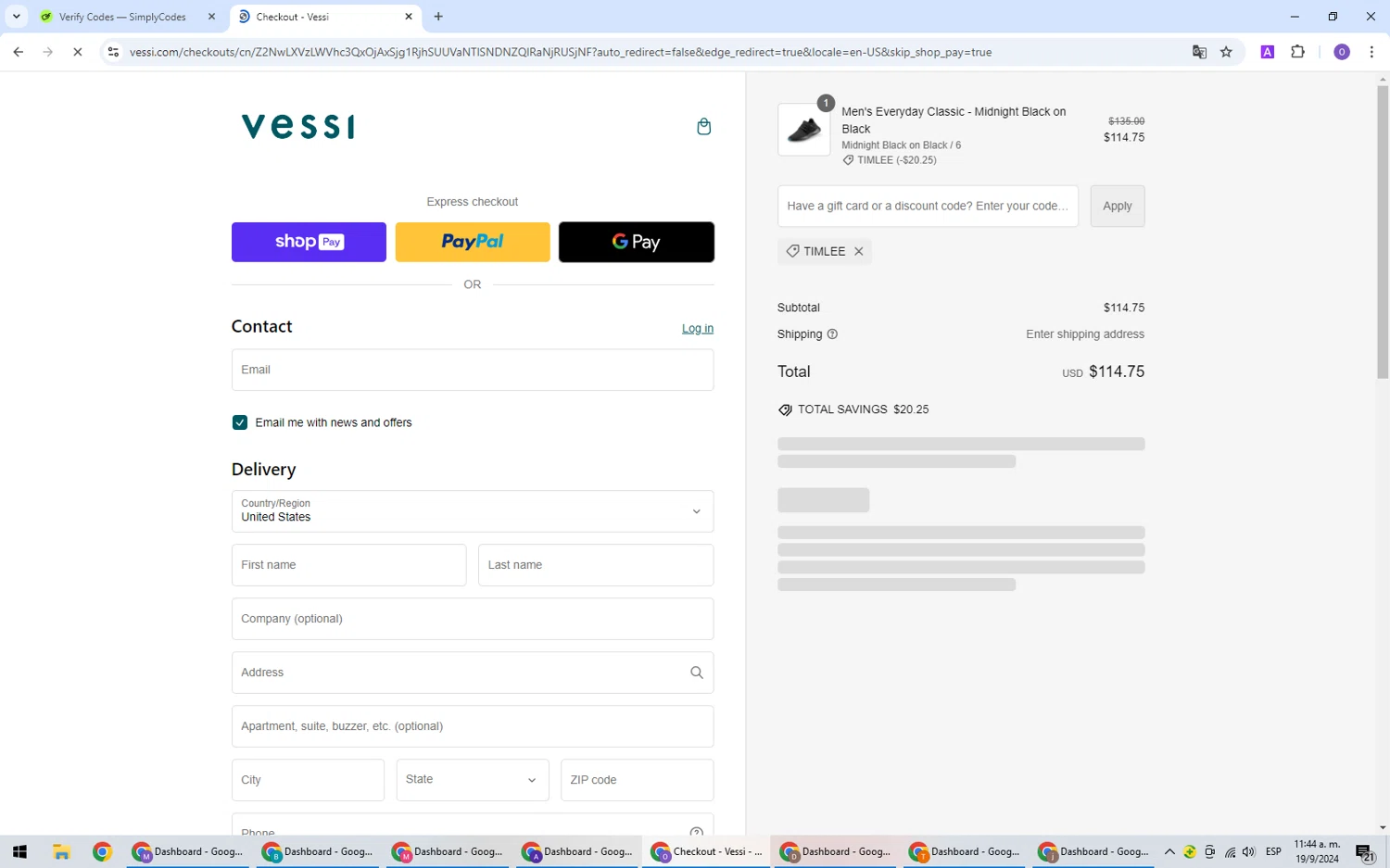This screenshot has height=868, width=1390.
Task: Open File Explorer from taskbar
Action: pos(61,851)
